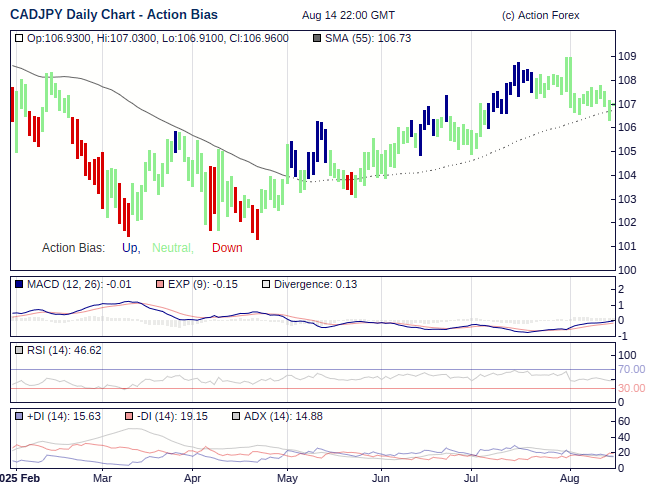Click the RSI (14) legend square
The width and height of the screenshot is (650, 489).
(19, 351)
